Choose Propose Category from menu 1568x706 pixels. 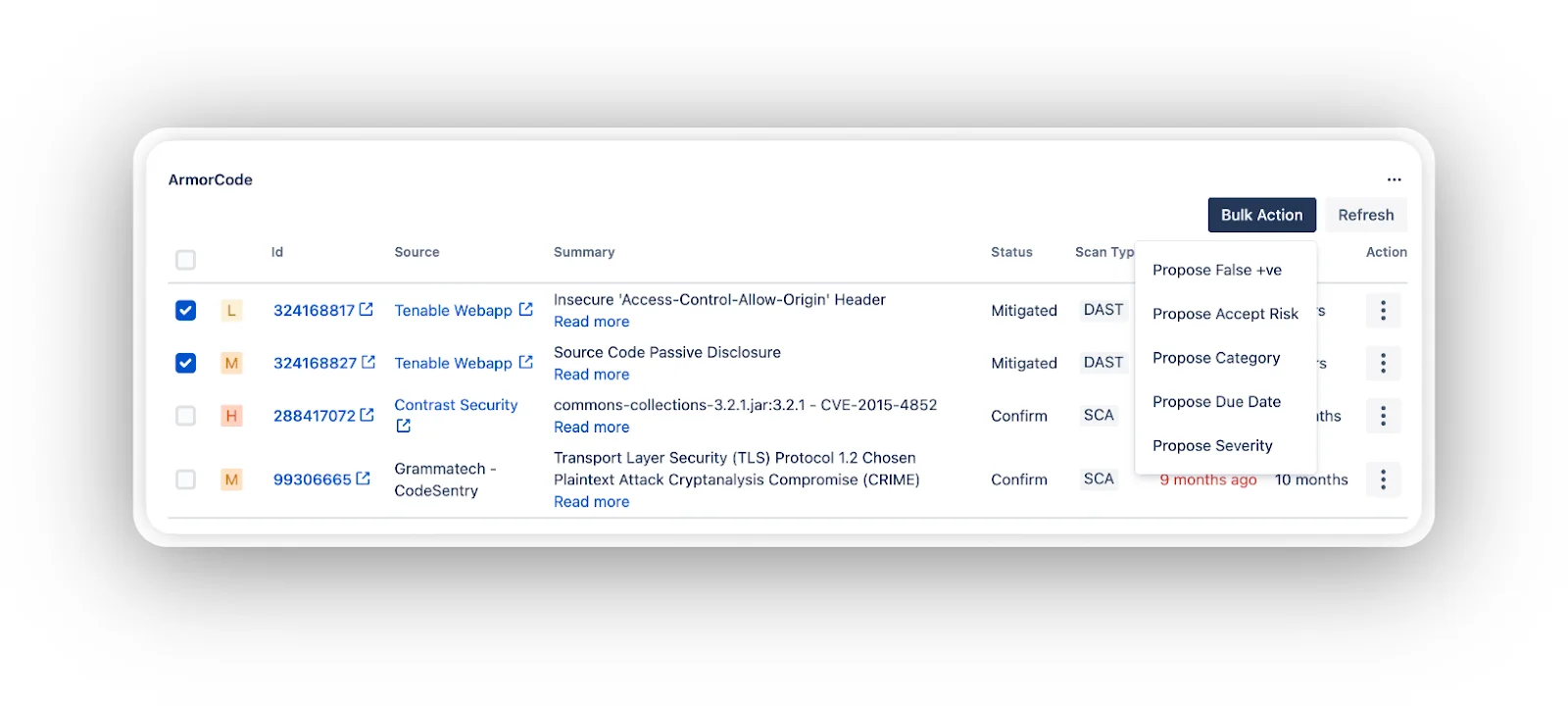pyautogui.click(x=1225, y=358)
